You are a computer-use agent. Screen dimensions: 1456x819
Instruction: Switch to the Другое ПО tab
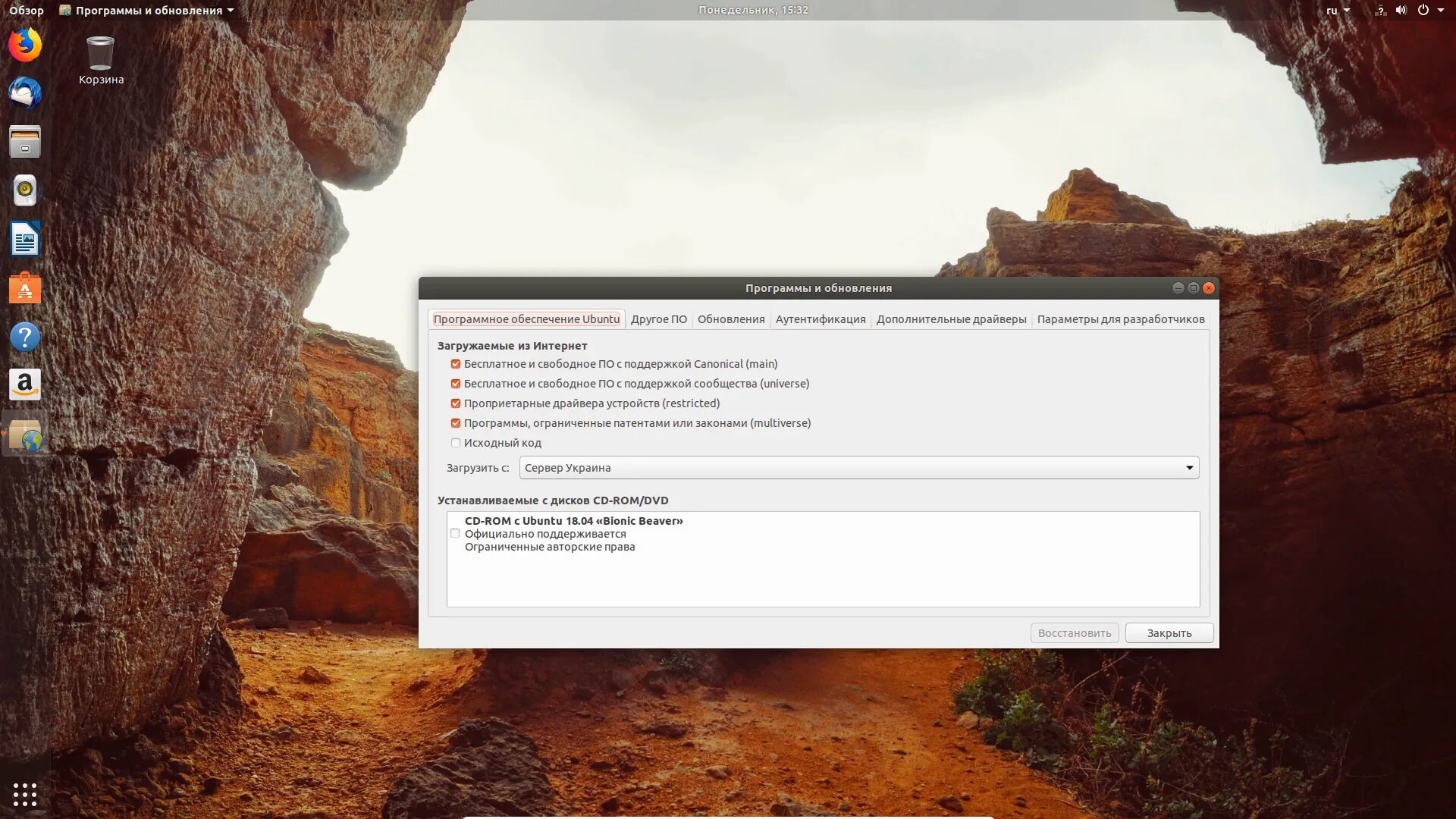(658, 319)
